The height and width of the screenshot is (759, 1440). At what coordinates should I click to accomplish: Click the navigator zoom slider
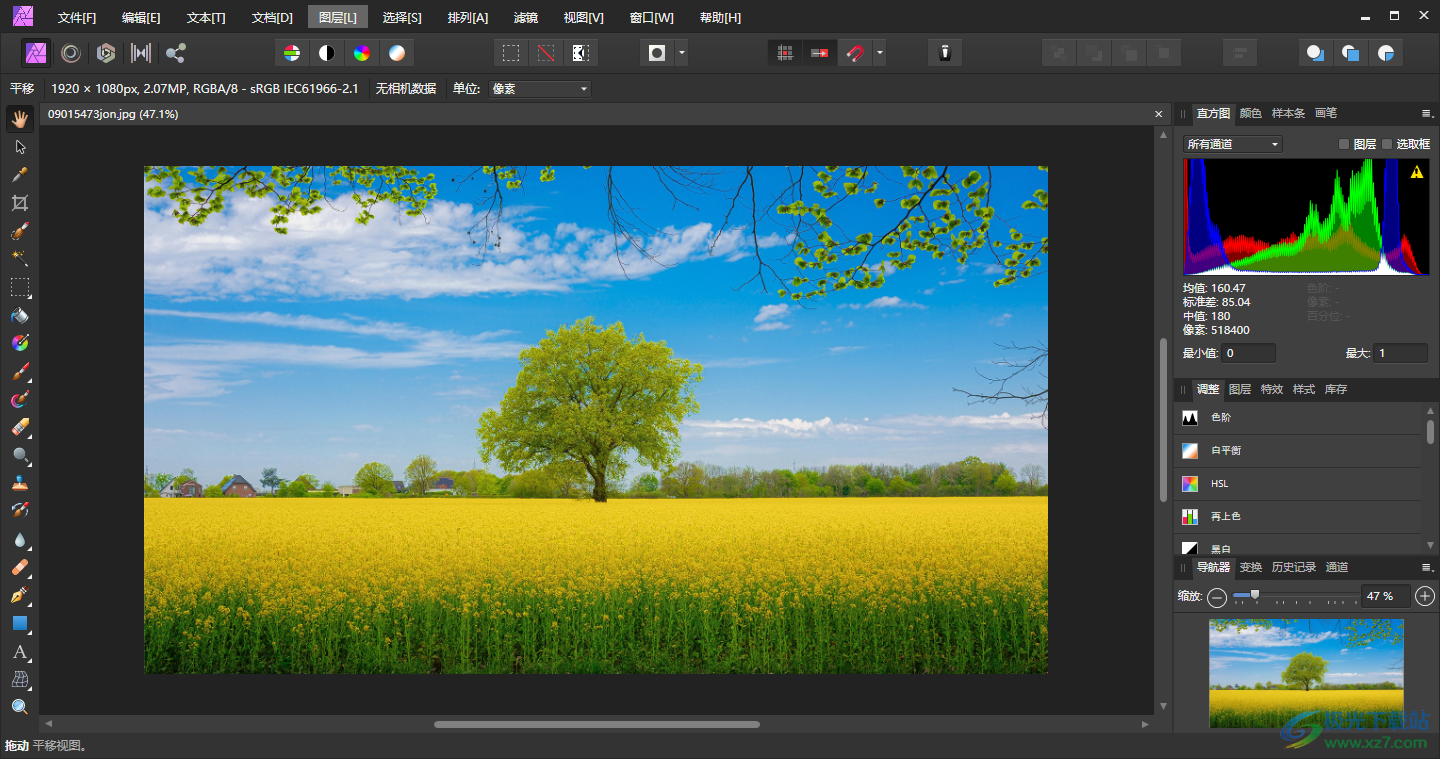click(1255, 595)
